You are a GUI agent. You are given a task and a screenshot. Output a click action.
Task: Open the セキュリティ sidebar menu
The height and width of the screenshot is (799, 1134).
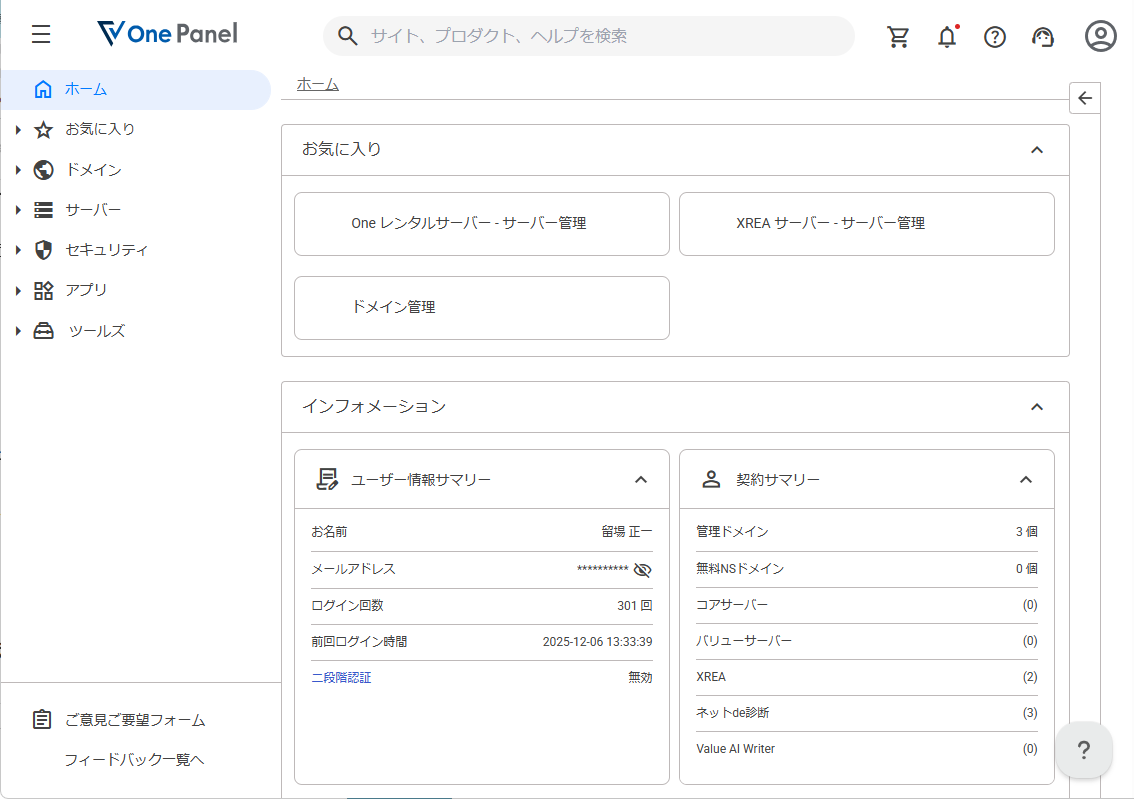[x=106, y=250]
